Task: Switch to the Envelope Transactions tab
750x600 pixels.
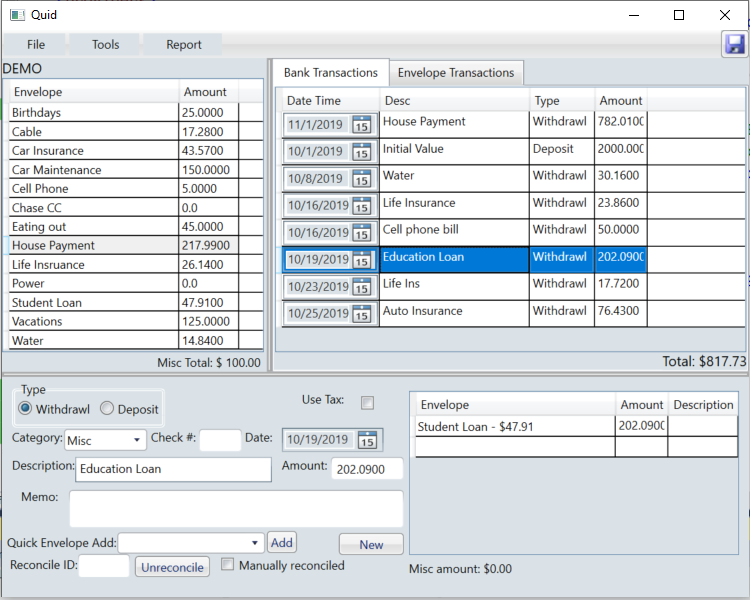Action: [x=455, y=73]
